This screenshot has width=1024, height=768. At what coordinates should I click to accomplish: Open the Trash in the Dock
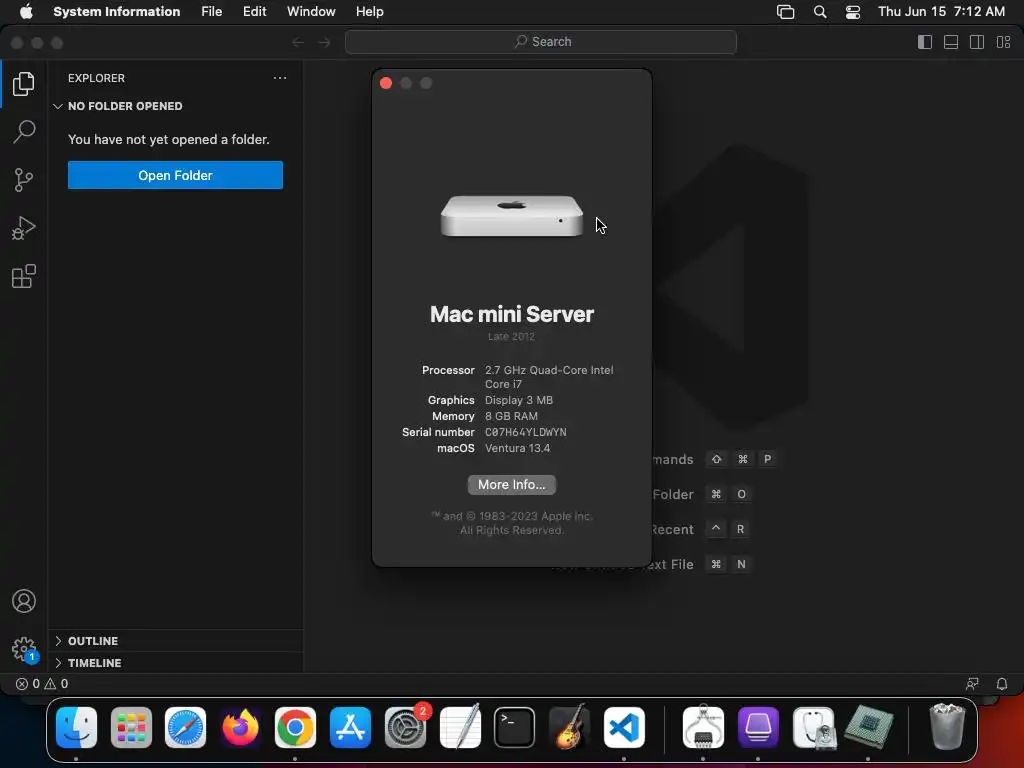pyautogui.click(x=947, y=727)
